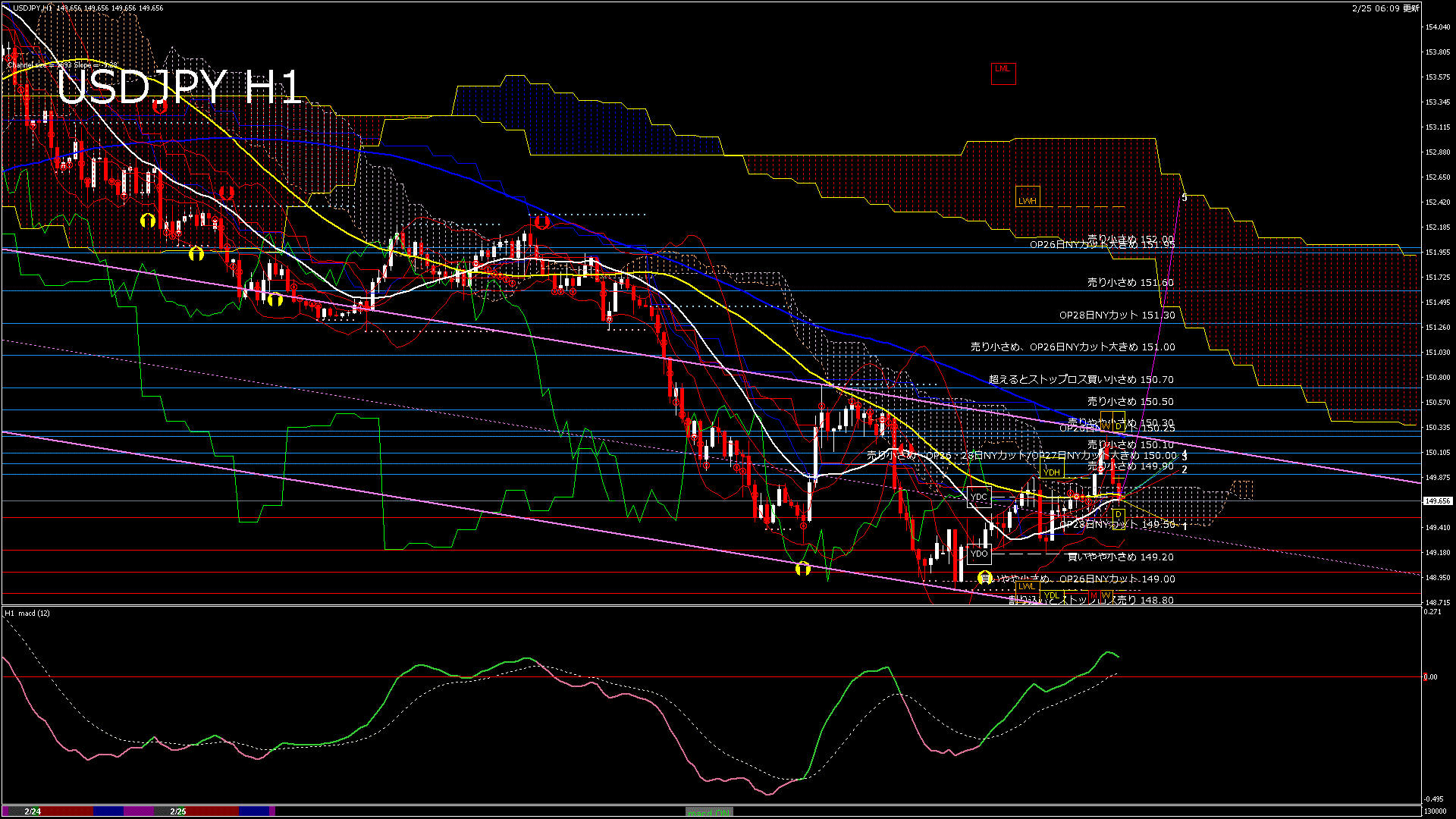Click the OP28日NYカット 151.30 label
The image size is (1456, 819).
click(1117, 315)
